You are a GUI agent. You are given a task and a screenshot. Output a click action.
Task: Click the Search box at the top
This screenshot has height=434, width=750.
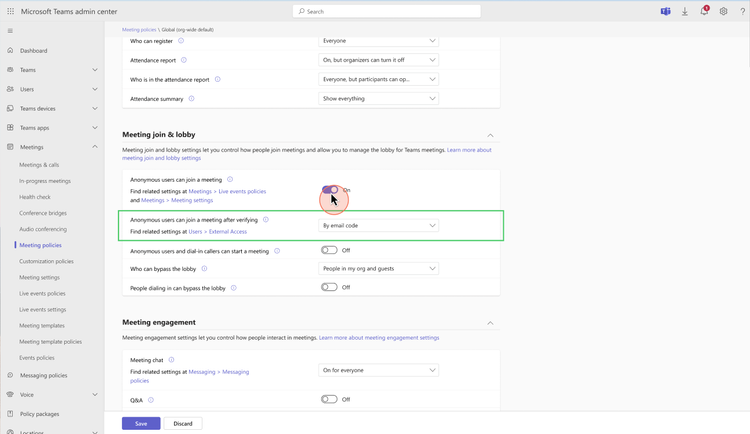point(375,11)
